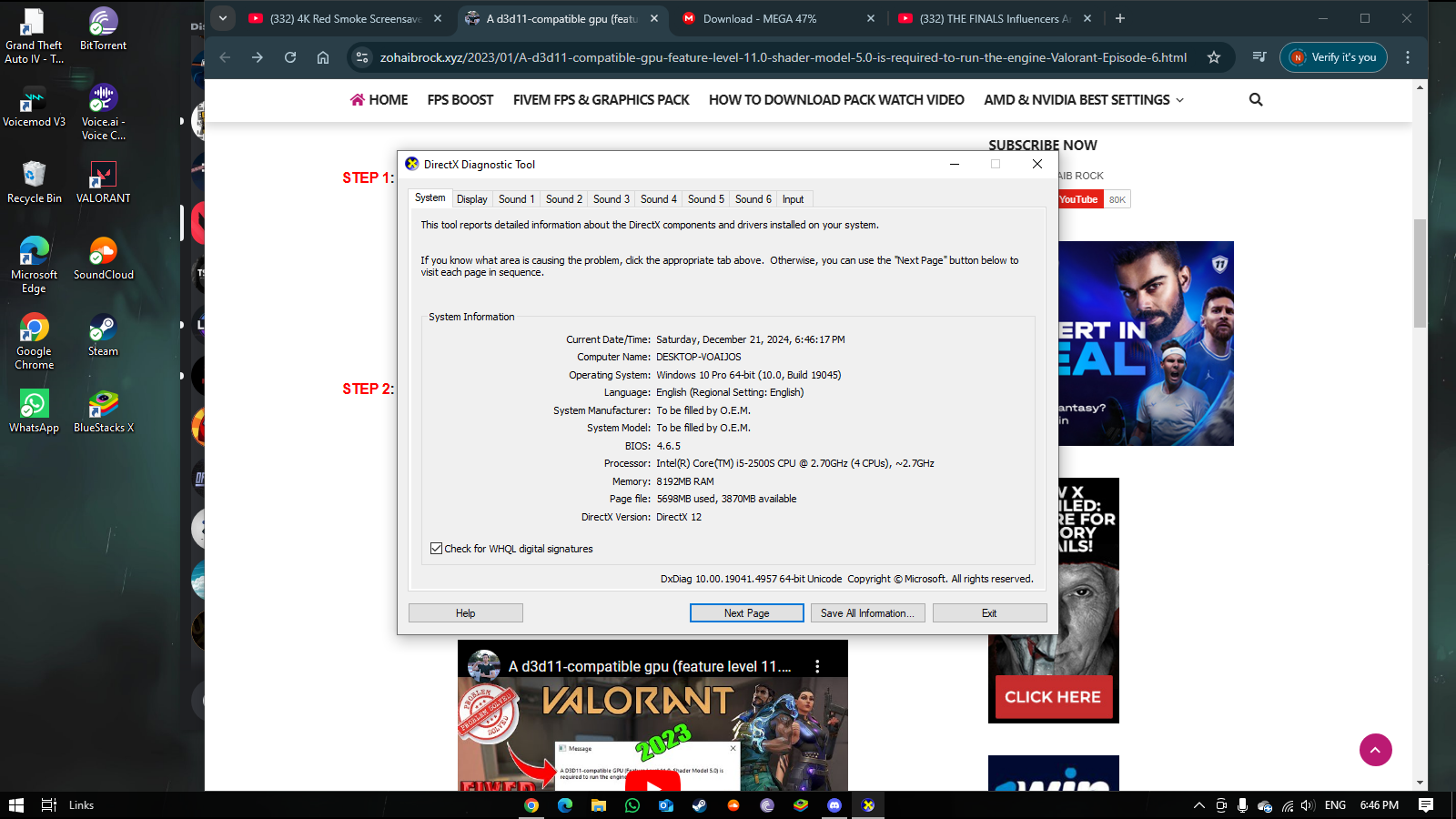1456x819 pixels.
Task: Show hidden system tray icons
Action: 1199,805
